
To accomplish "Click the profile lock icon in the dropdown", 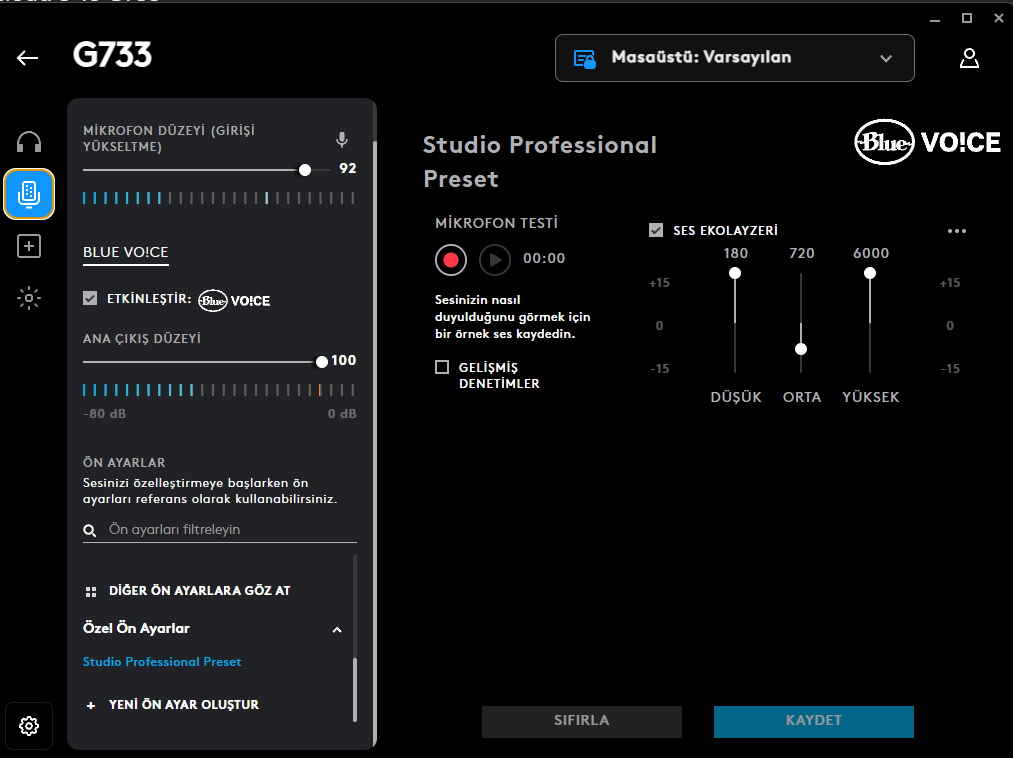I will click(x=585, y=59).
